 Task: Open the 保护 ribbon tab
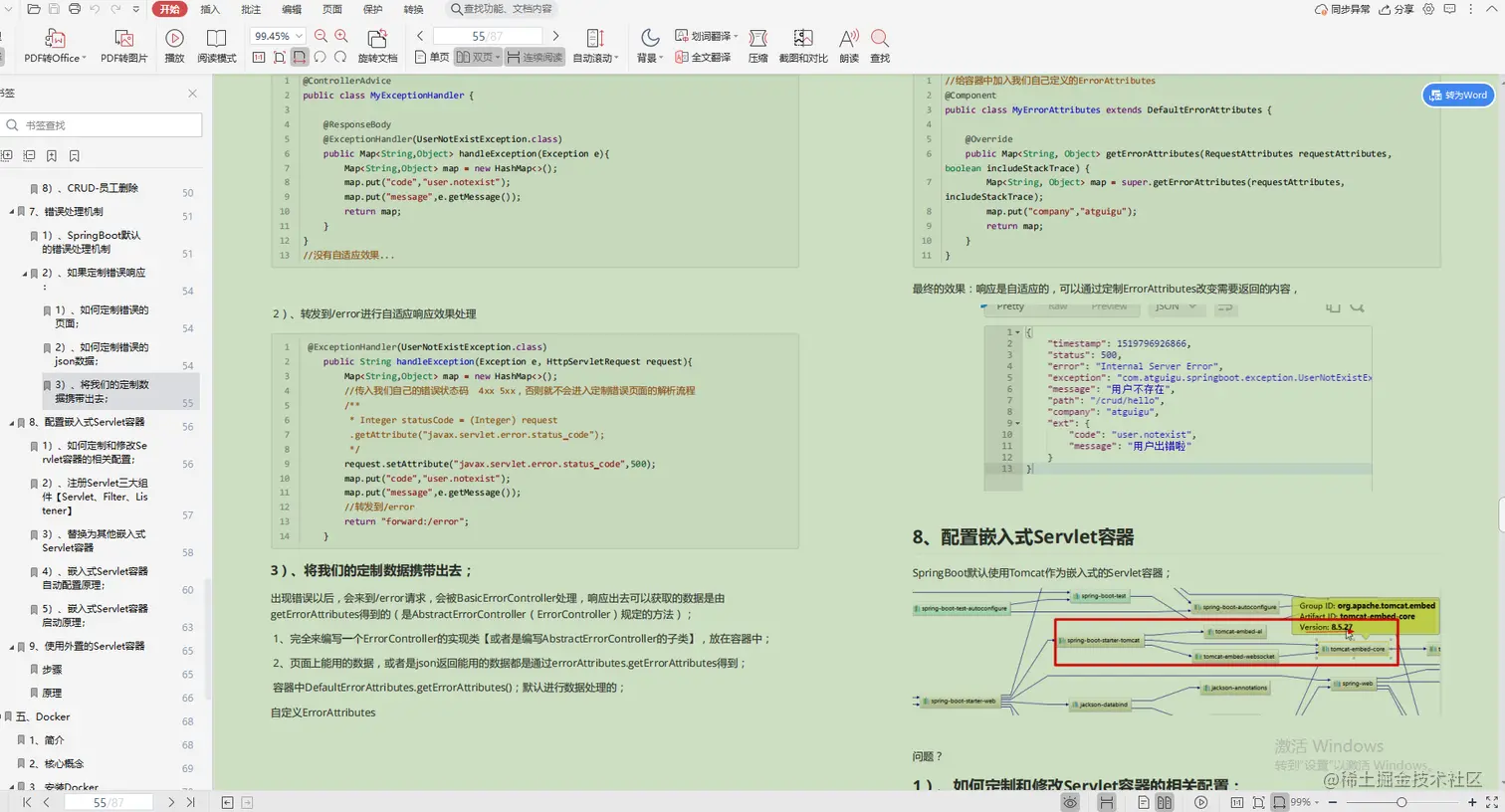373,9
